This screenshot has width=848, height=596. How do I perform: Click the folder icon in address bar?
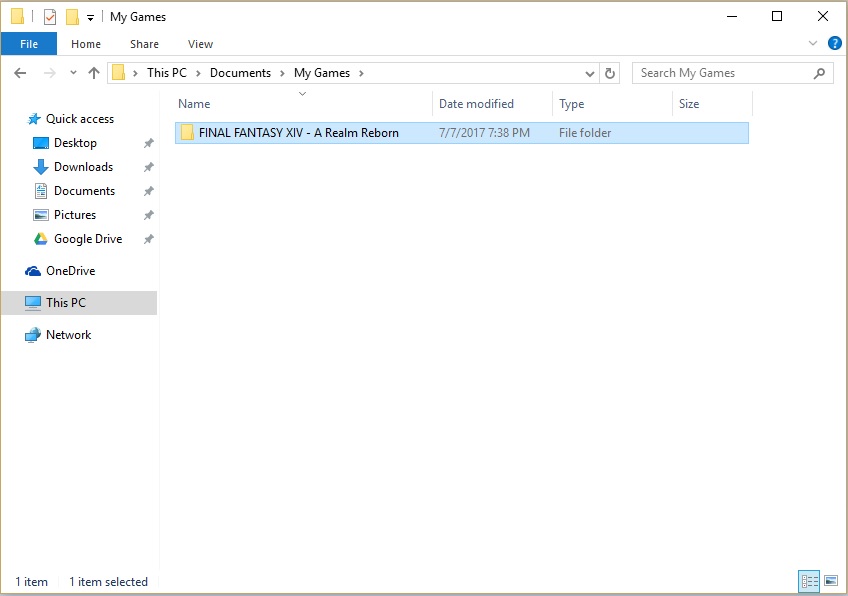click(118, 72)
